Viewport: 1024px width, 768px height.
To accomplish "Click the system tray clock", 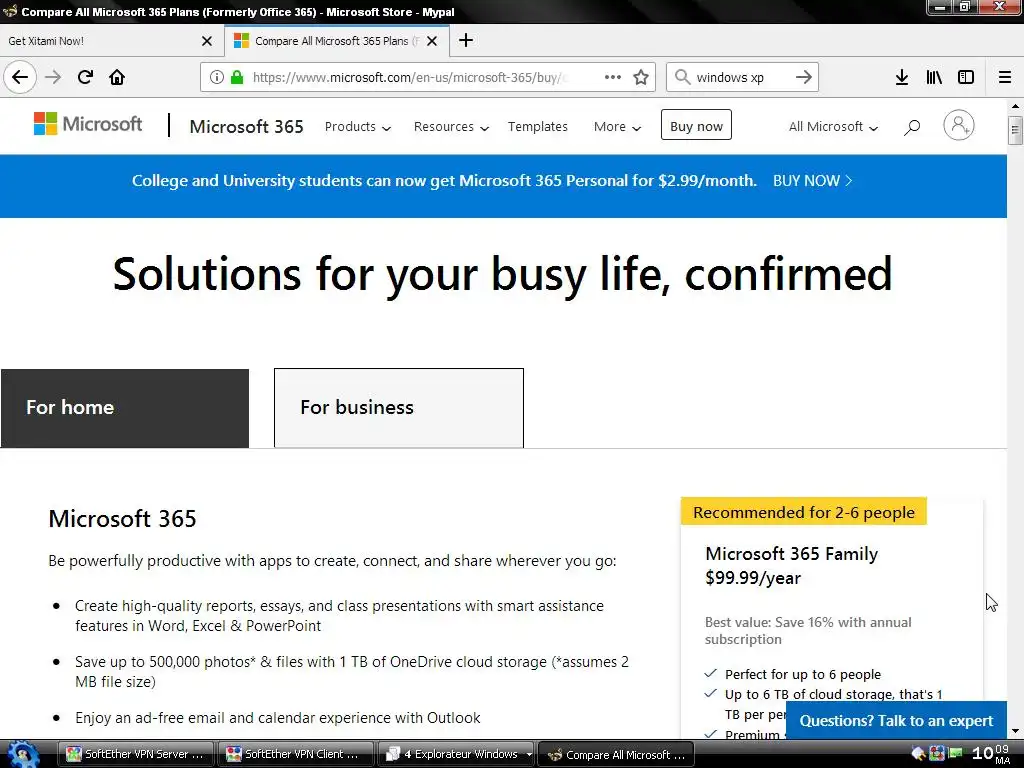I will [x=991, y=754].
